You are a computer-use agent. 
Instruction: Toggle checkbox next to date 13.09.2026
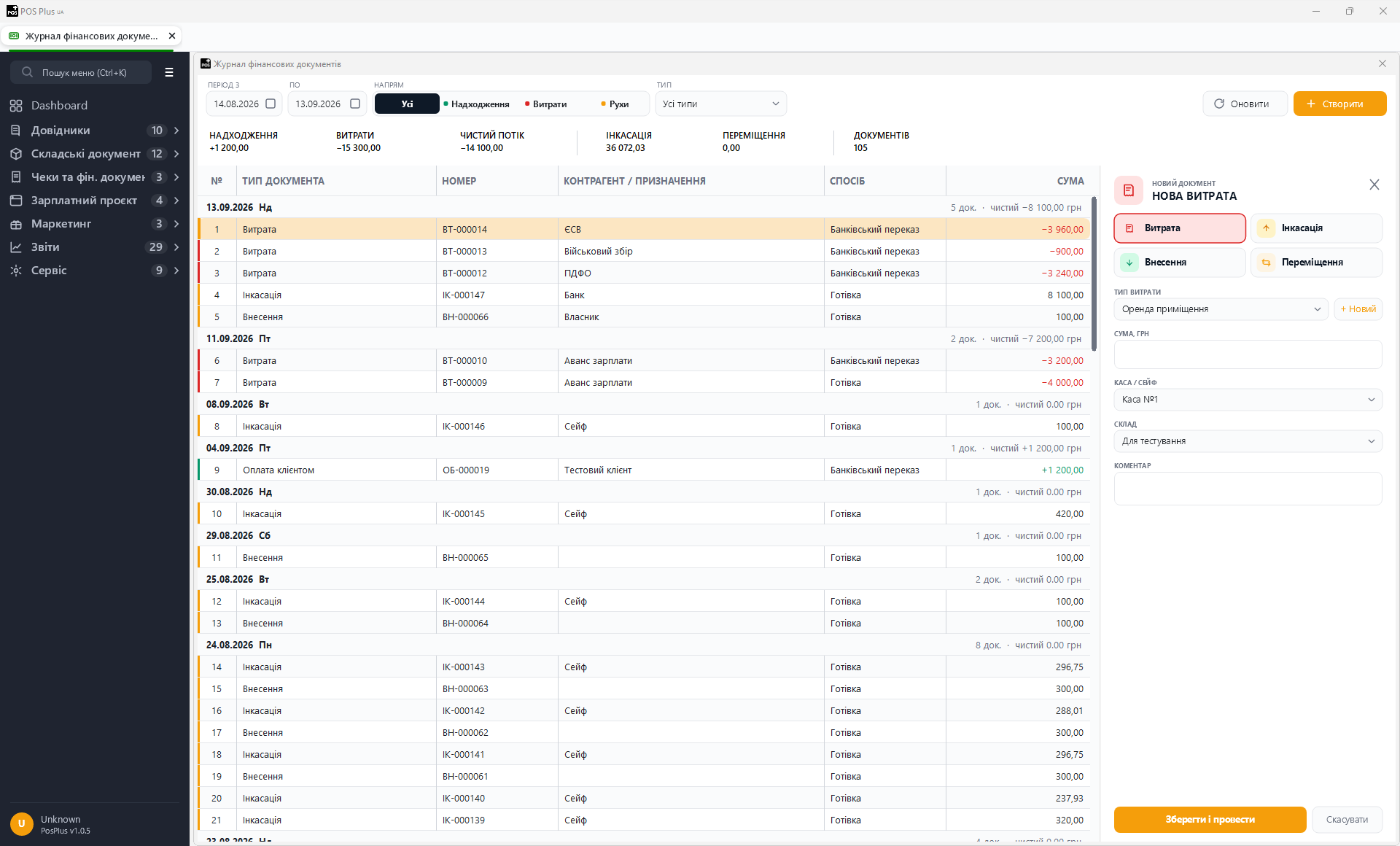click(x=355, y=104)
